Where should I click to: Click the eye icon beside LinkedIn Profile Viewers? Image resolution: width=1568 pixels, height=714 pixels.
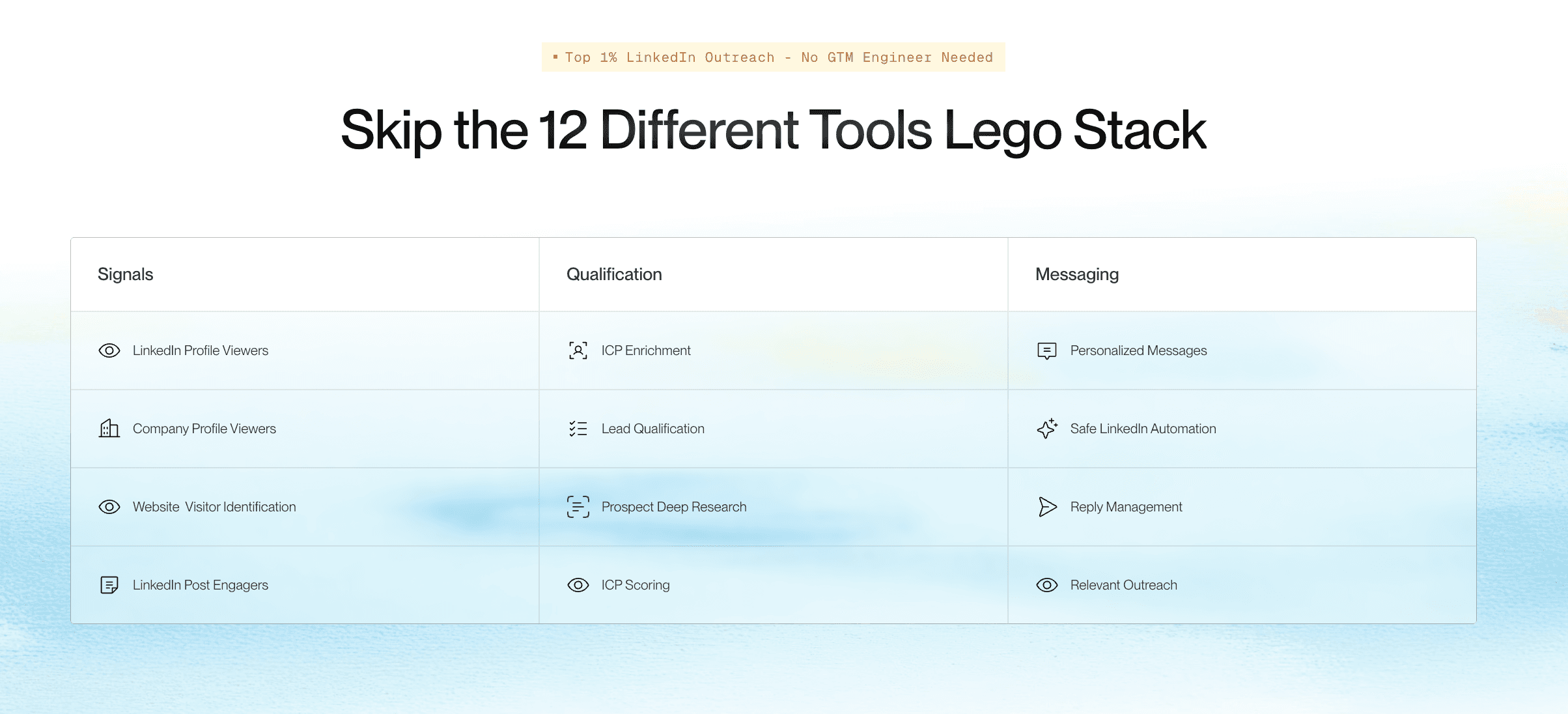pos(109,350)
